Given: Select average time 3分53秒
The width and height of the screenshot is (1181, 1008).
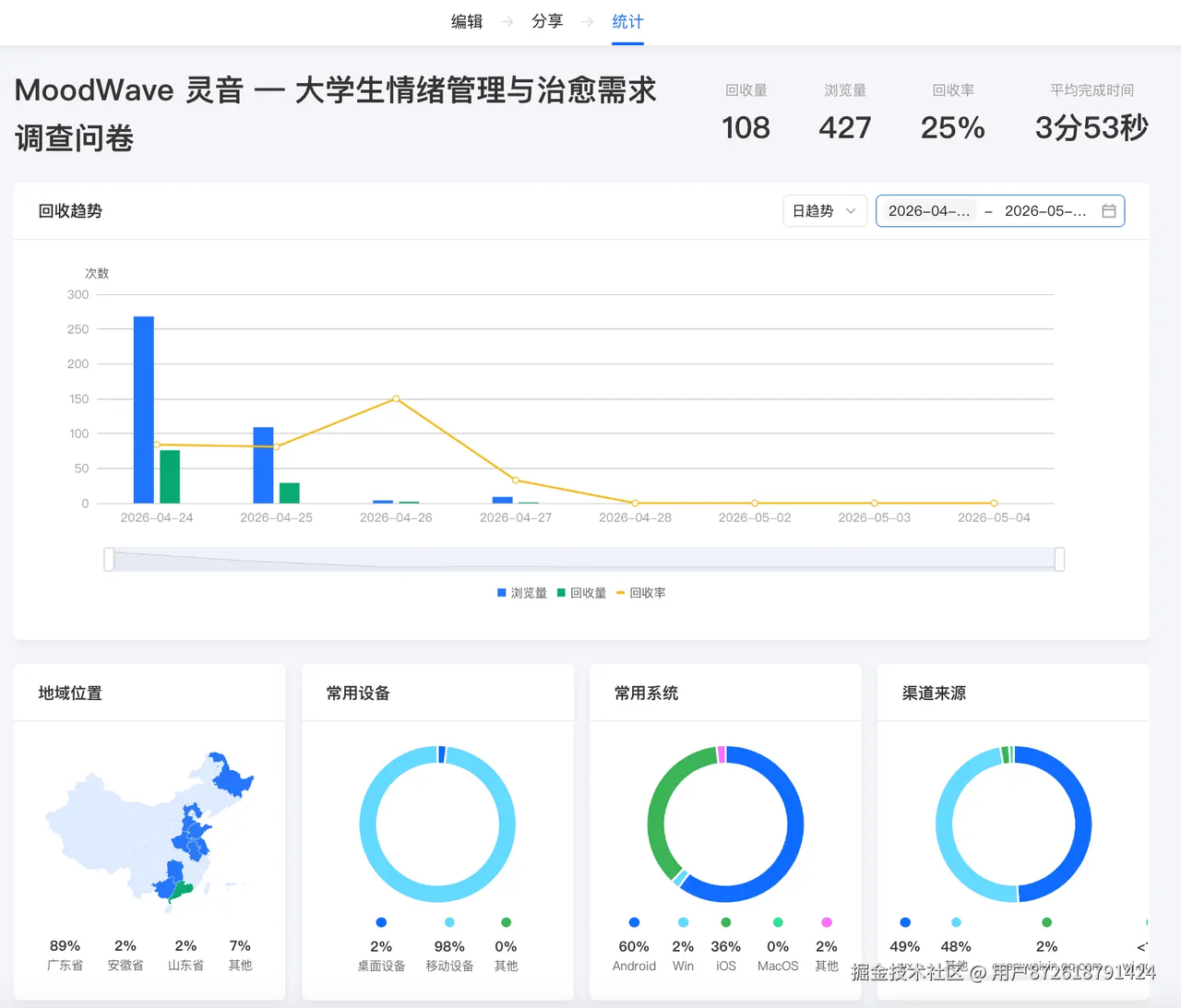Looking at the screenshot, I should pyautogui.click(x=1092, y=127).
